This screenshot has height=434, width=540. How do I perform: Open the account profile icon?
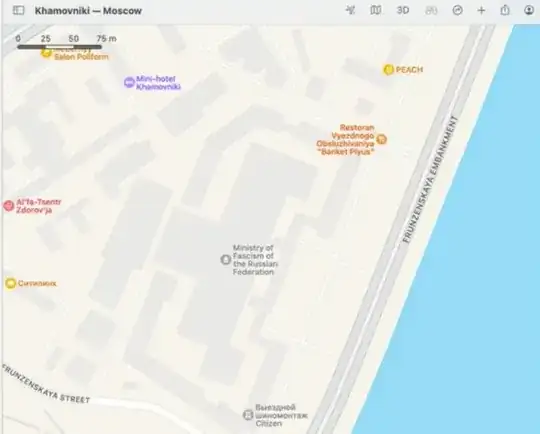529,10
